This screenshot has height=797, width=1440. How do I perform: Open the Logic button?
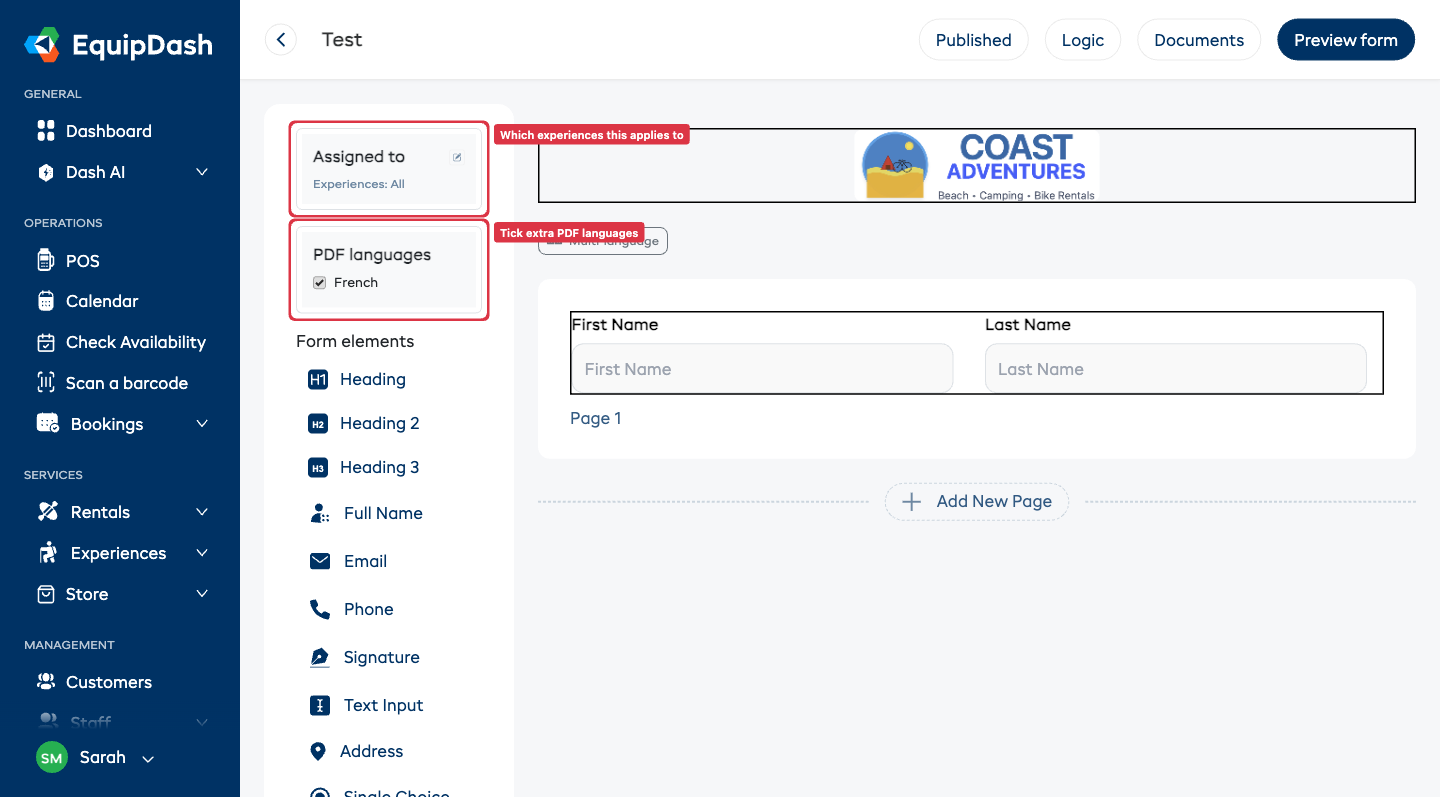pos(1083,40)
